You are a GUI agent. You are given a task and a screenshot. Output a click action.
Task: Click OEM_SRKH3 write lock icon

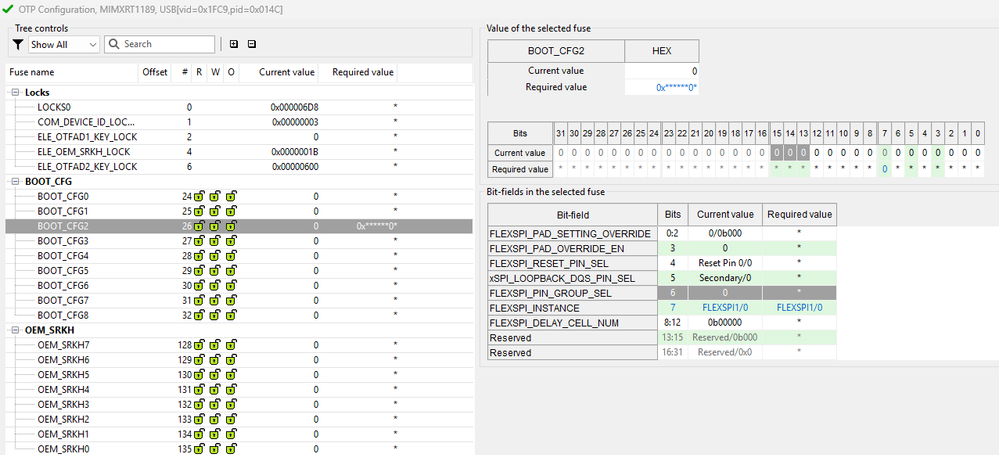215,404
